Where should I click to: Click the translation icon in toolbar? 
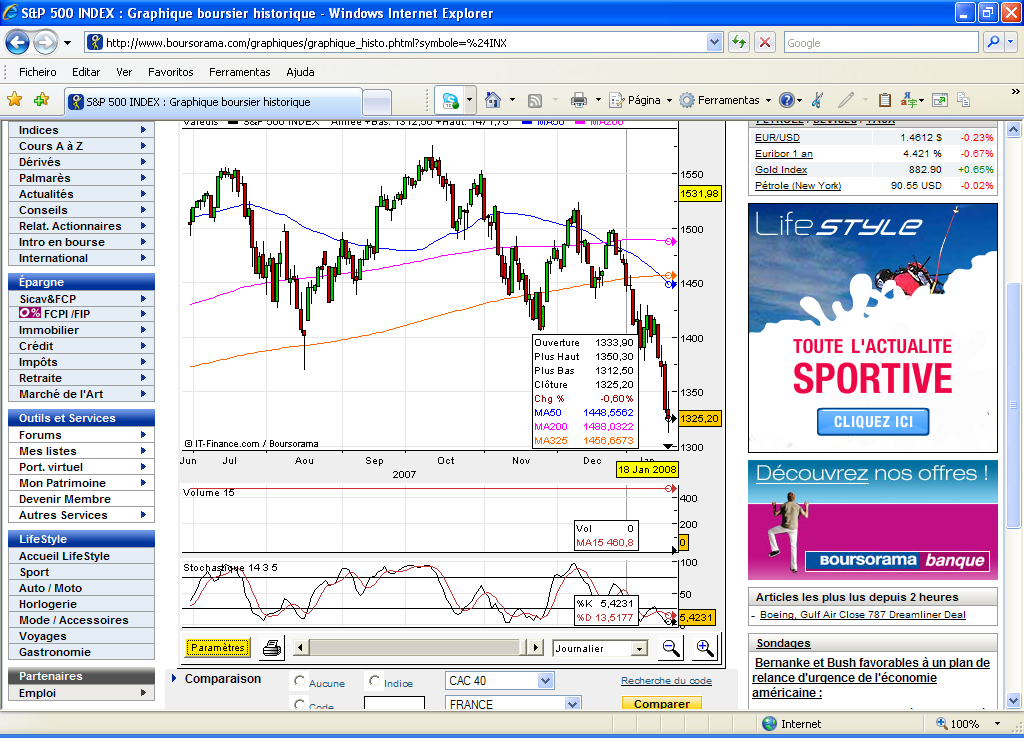908,100
